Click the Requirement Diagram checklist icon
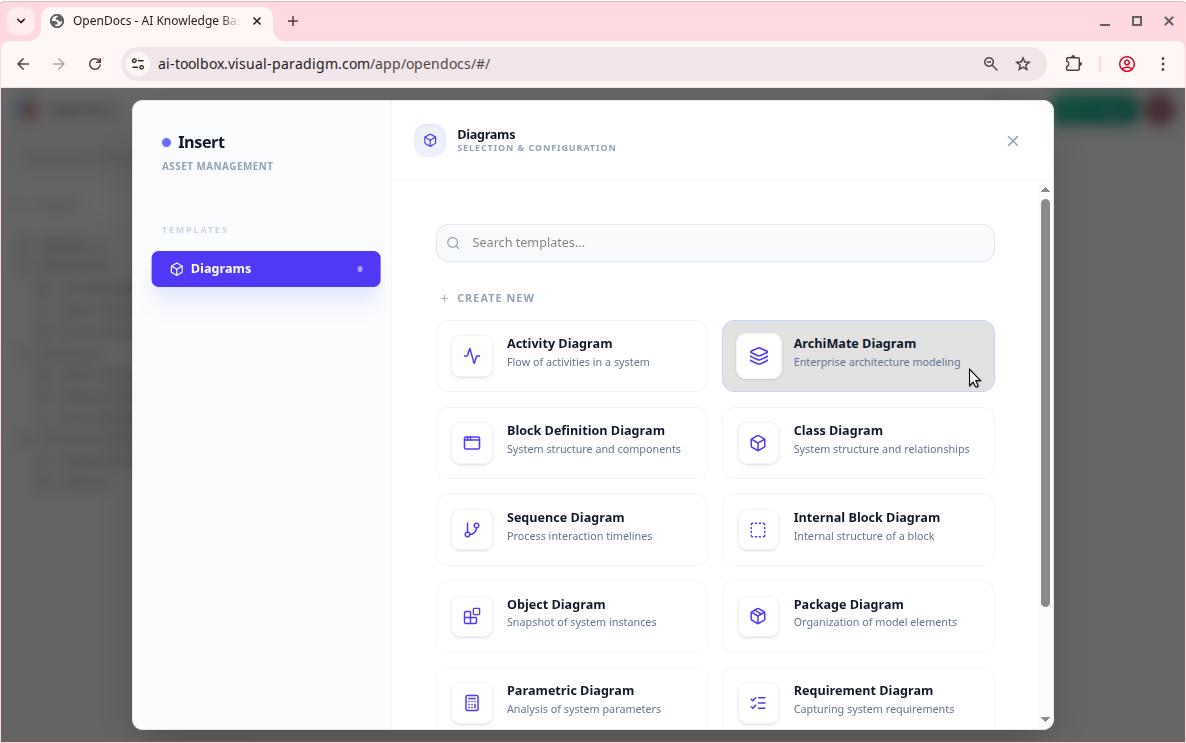Viewport: 1186px width, 743px height. point(758,703)
